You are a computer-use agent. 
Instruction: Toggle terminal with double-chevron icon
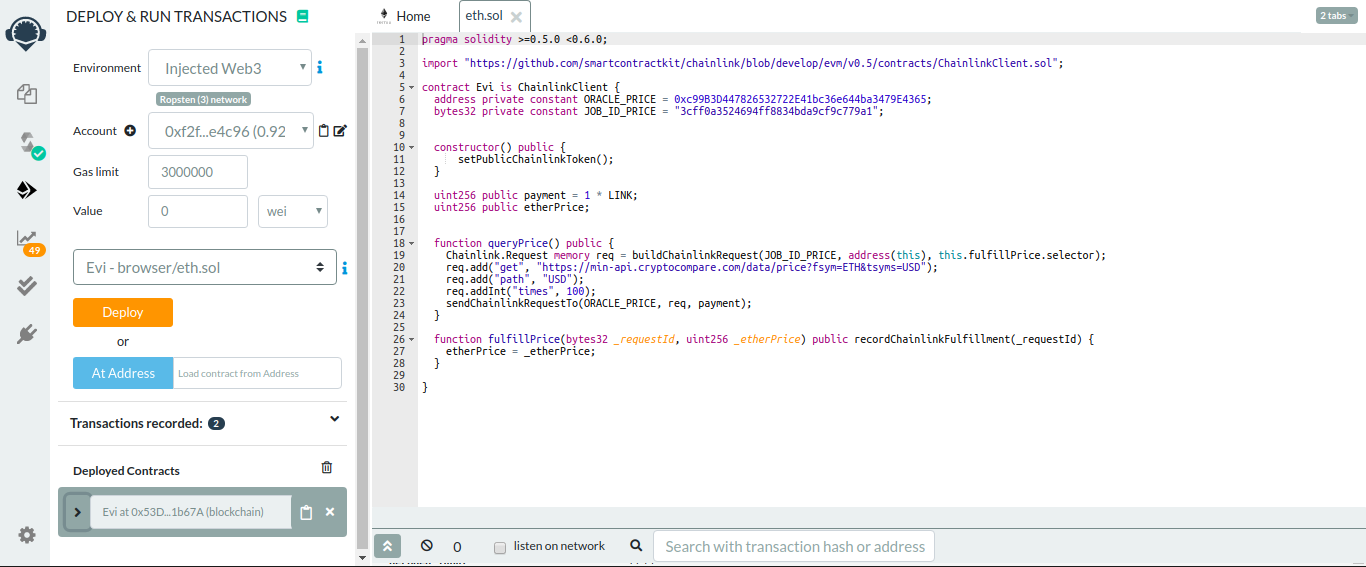pos(387,546)
